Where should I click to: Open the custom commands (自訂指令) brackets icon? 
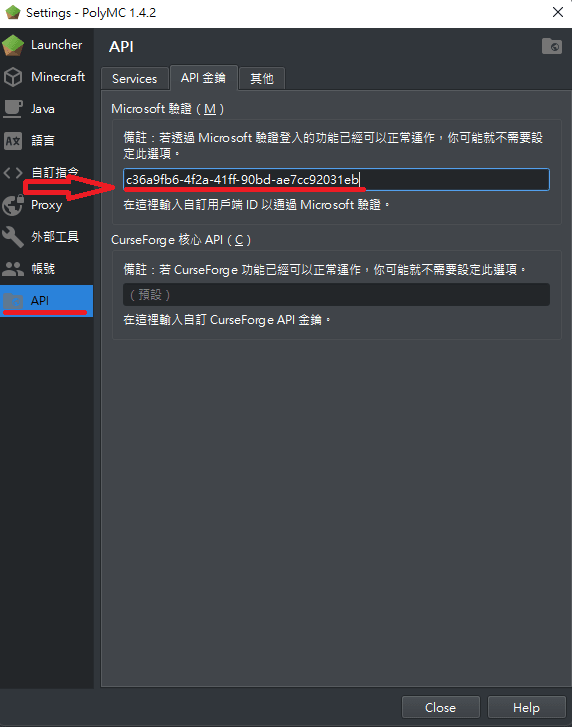pyautogui.click(x=13, y=173)
